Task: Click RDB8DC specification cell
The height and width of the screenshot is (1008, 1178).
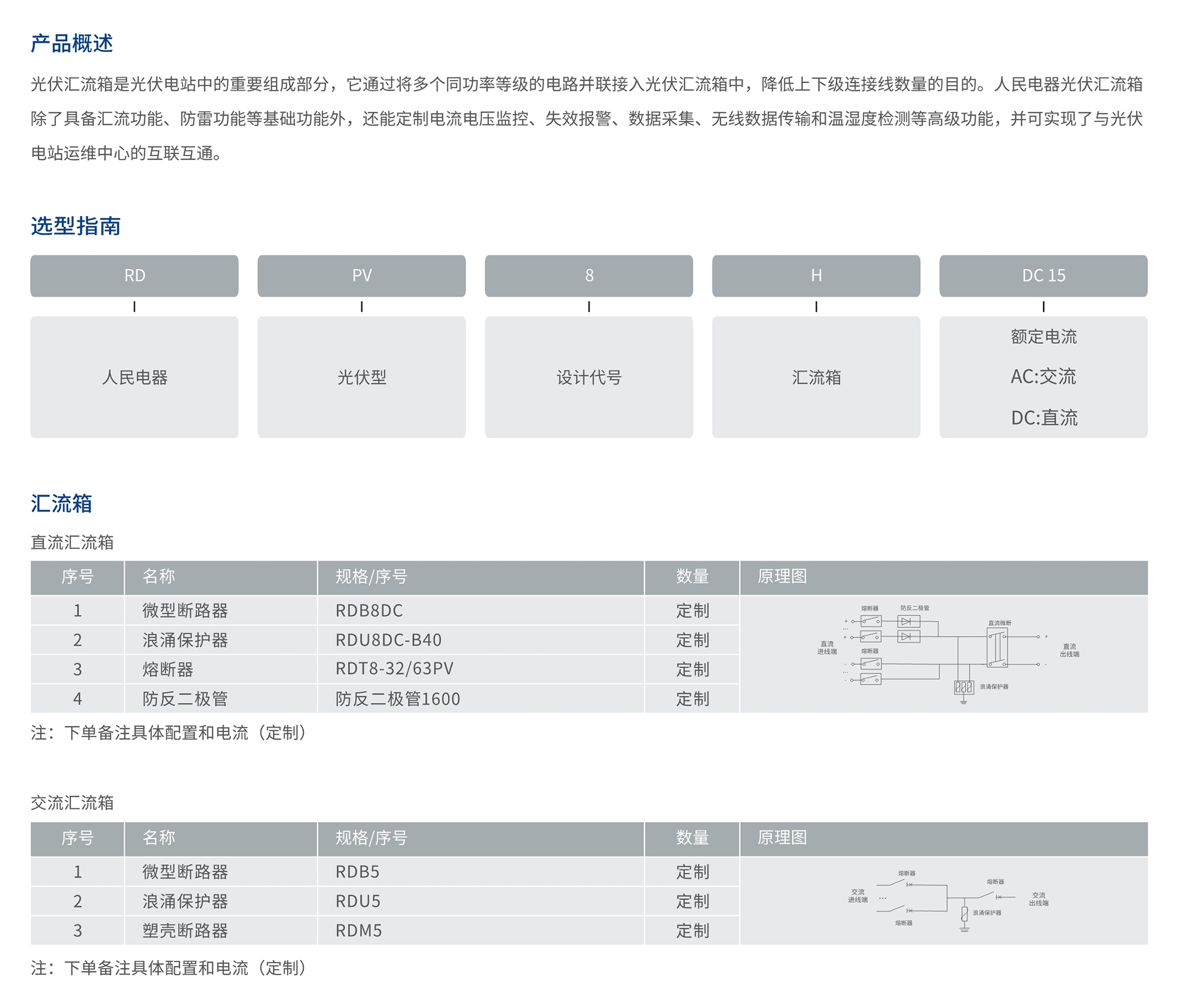Action: click(481, 611)
